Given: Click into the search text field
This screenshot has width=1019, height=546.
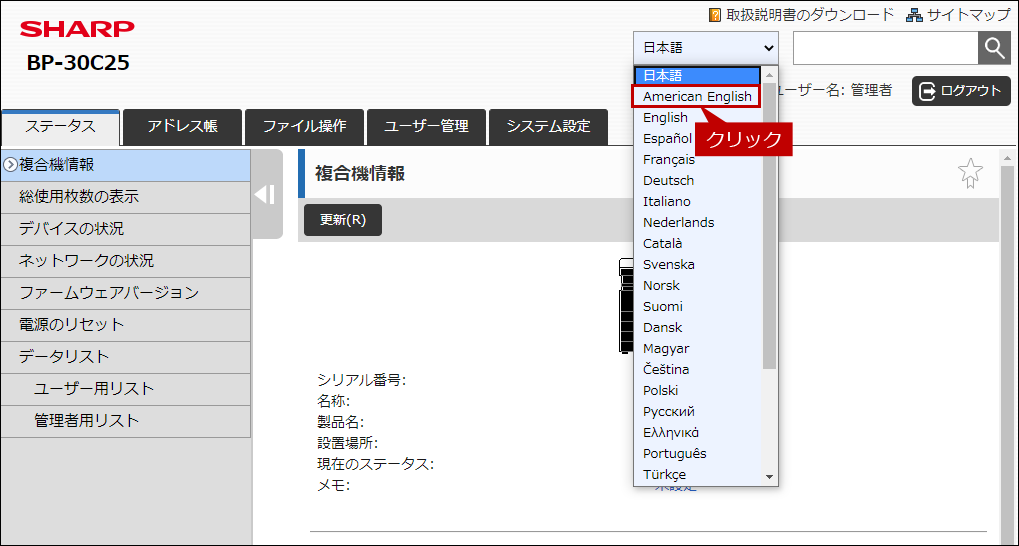Looking at the screenshot, I should [885, 47].
